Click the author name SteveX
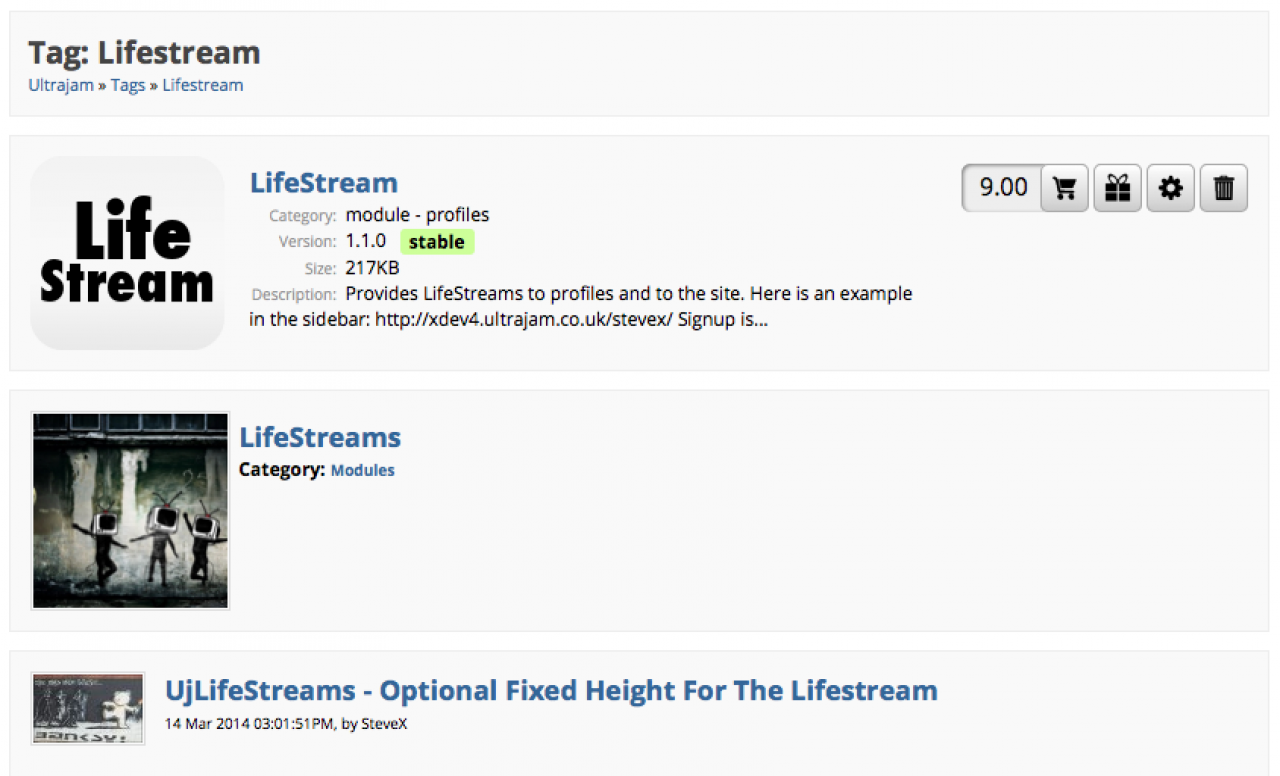This screenshot has width=1280, height=776. tap(385, 724)
